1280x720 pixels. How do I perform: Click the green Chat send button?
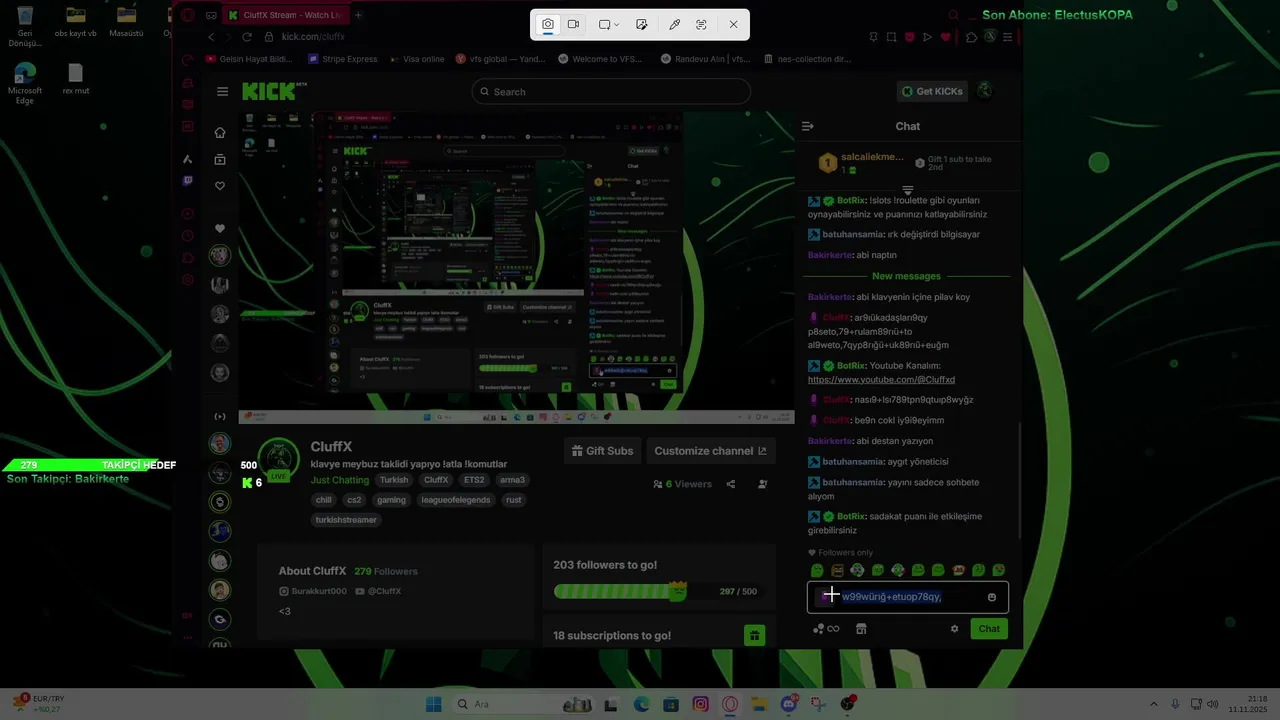(989, 629)
